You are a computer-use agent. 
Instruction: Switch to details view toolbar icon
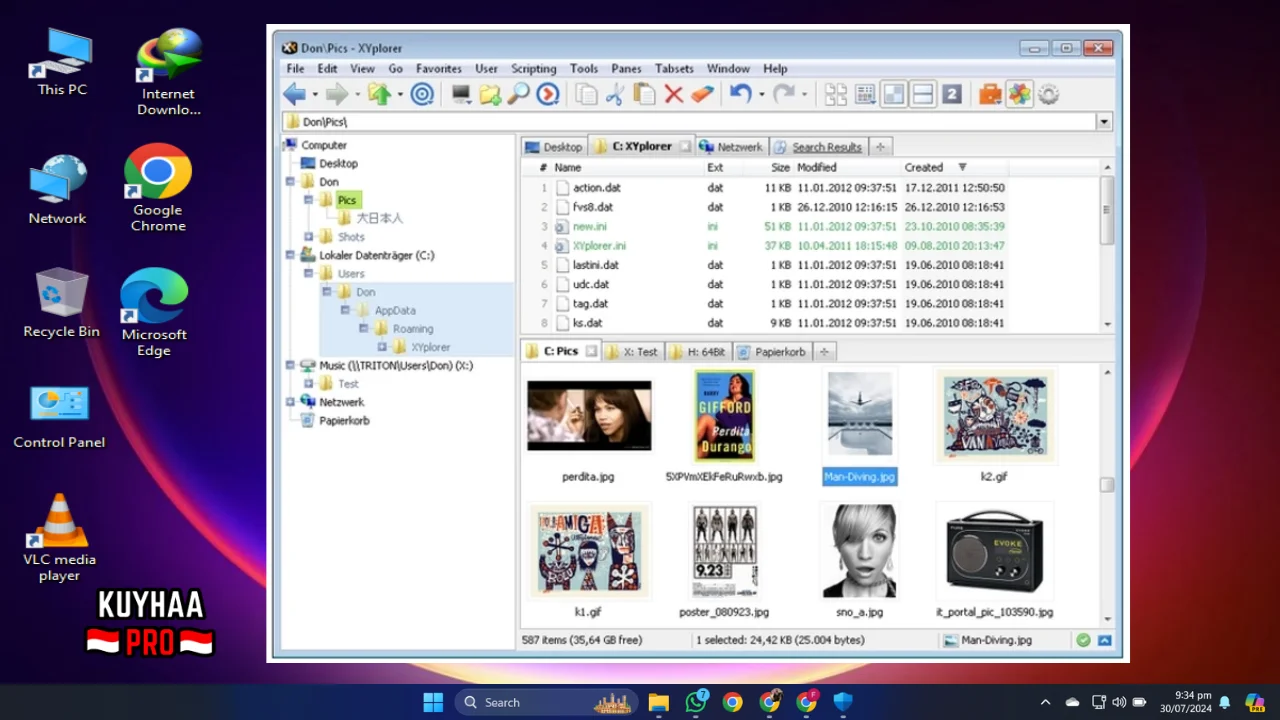(x=865, y=94)
